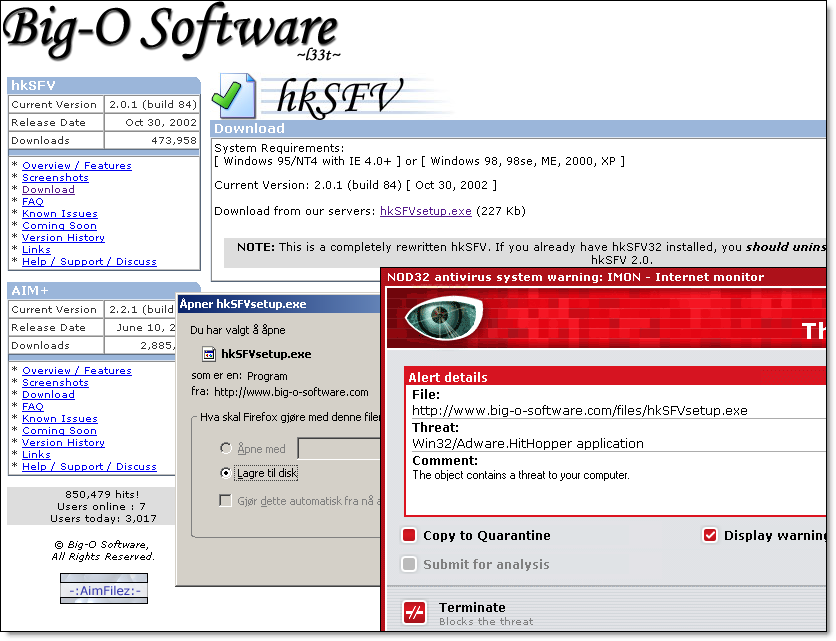This screenshot has height=641, width=836.
Task: Open hkSFV Coming Soon link
Action: pos(59,226)
